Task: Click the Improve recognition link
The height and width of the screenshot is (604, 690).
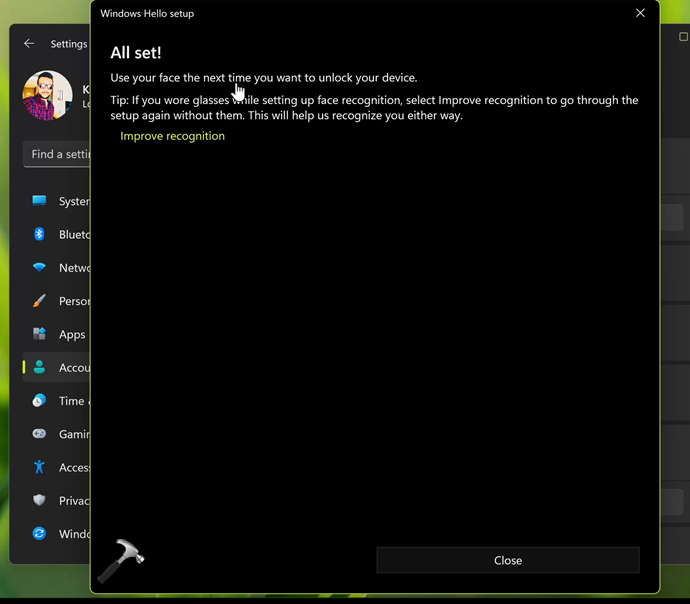Action: (172, 136)
